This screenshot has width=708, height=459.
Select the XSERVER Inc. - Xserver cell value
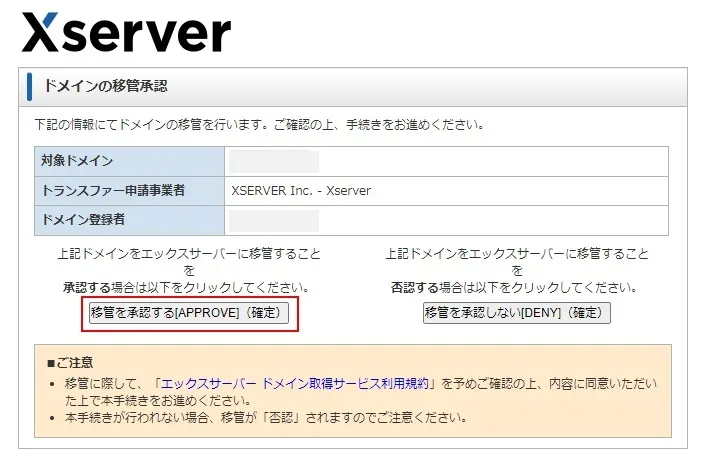click(x=301, y=191)
